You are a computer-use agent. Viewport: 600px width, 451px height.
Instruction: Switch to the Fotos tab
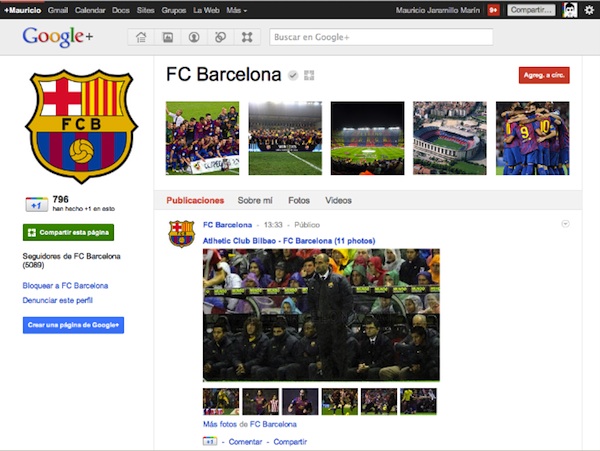coord(299,200)
